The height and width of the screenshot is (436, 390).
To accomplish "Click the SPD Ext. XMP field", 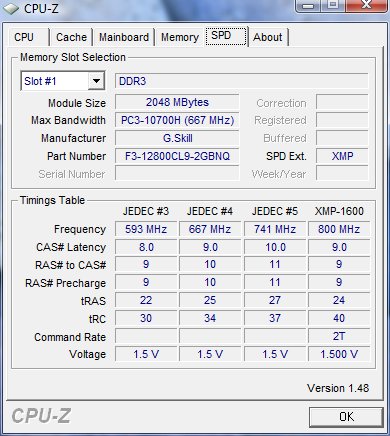I will pos(342,156).
